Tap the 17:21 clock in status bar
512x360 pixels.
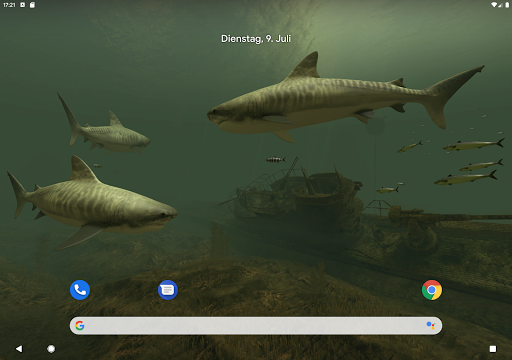(9, 5)
